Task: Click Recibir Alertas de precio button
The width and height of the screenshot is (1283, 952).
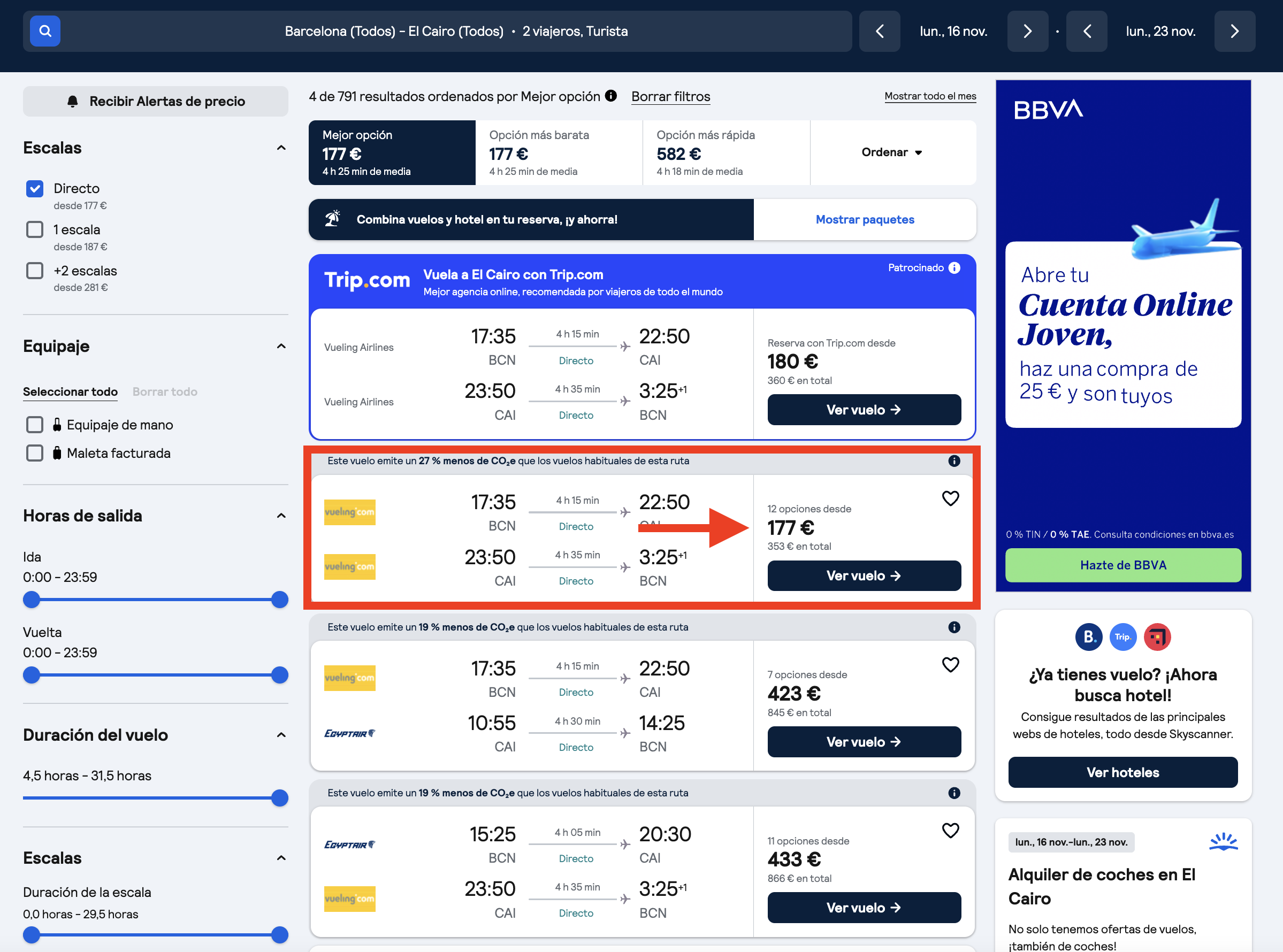Action: pos(156,102)
